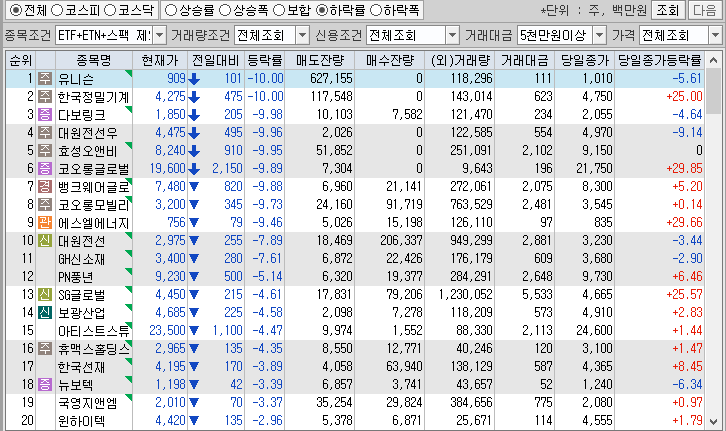Click the 신 badge icon beside 보광산업
Image resolution: width=726 pixels, height=431 pixels.
click(45, 312)
